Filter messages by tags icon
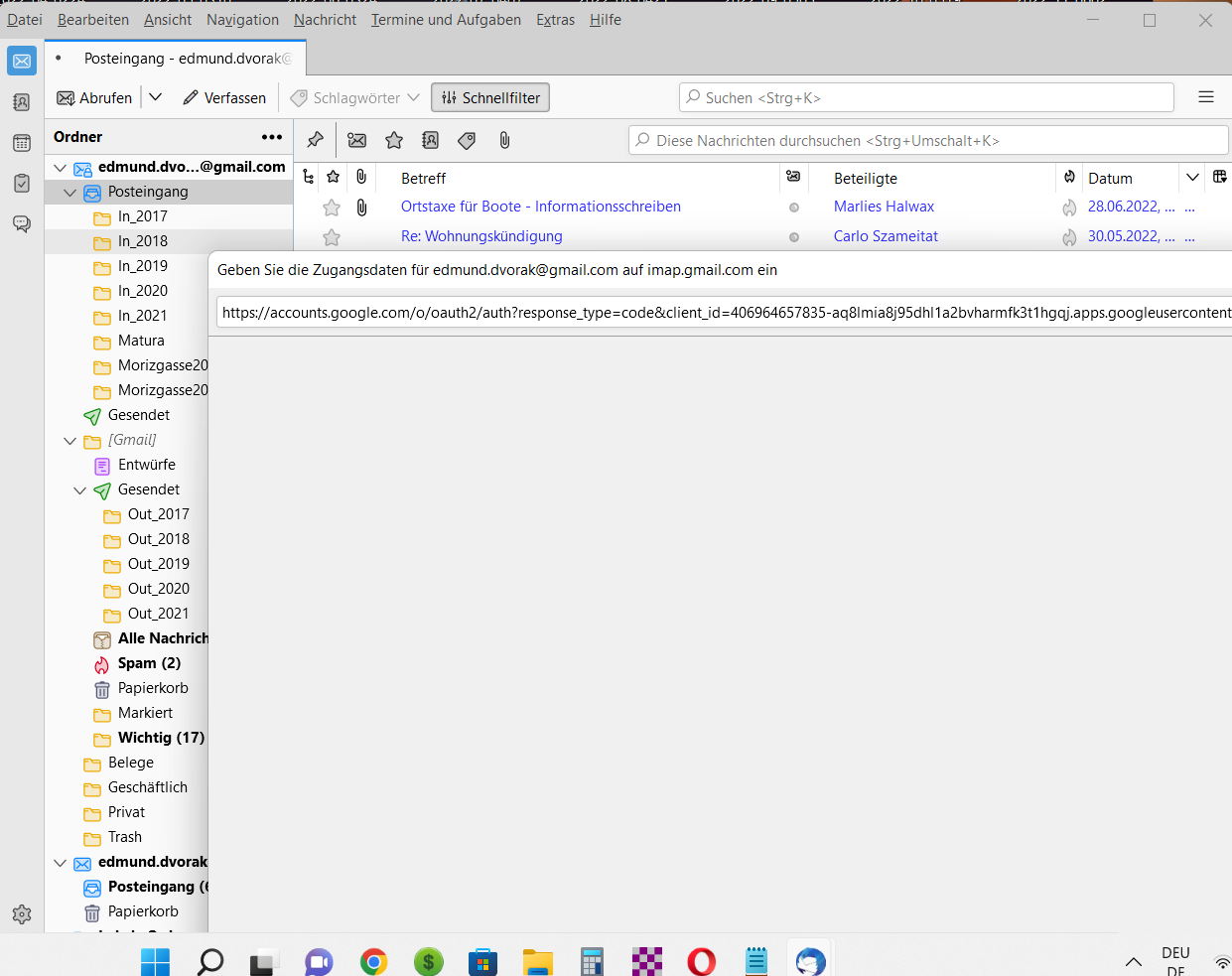The image size is (1232, 976). click(467, 141)
